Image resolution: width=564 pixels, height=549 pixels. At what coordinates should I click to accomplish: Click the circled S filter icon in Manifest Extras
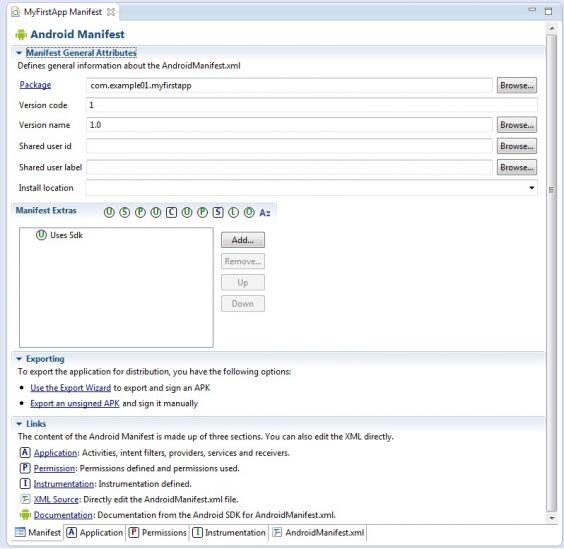[124, 213]
